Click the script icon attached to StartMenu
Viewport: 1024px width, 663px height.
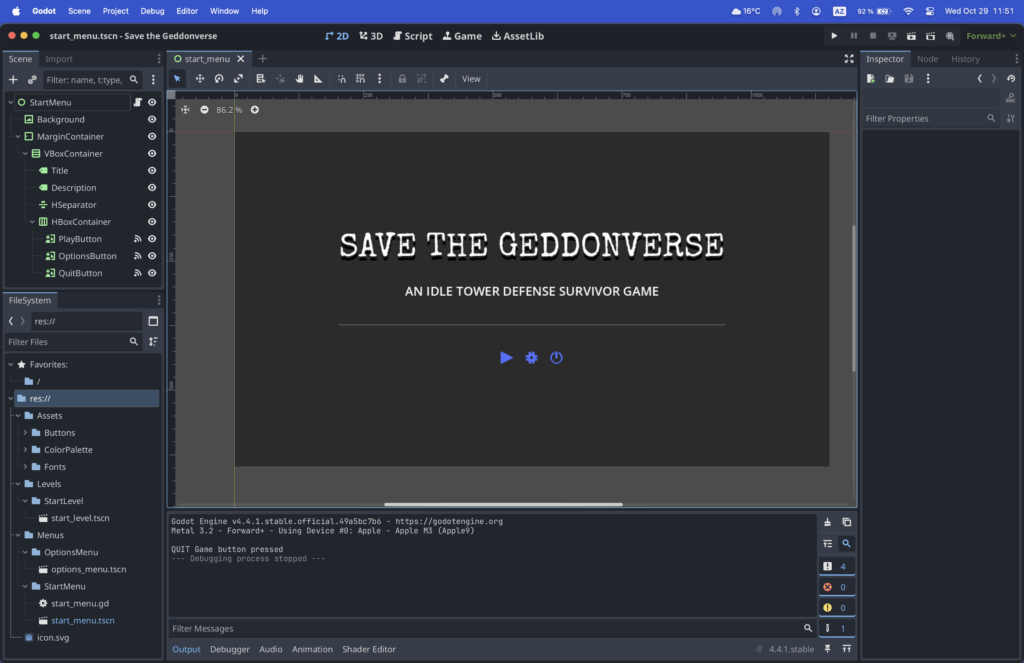(x=138, y=102)
